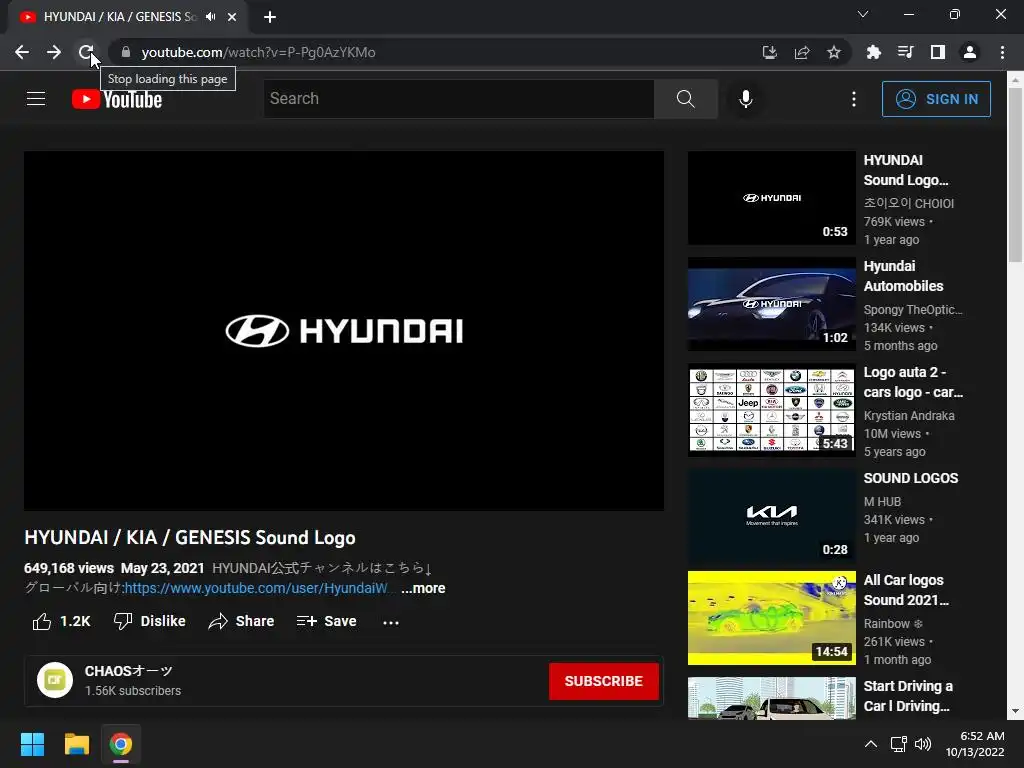Open the Windows Start menu
This screenshot has height=768, width=1024.
32,744
